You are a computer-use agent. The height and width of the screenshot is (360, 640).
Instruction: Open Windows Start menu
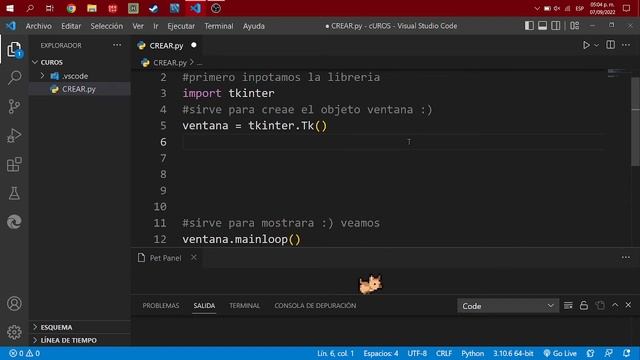10,8
